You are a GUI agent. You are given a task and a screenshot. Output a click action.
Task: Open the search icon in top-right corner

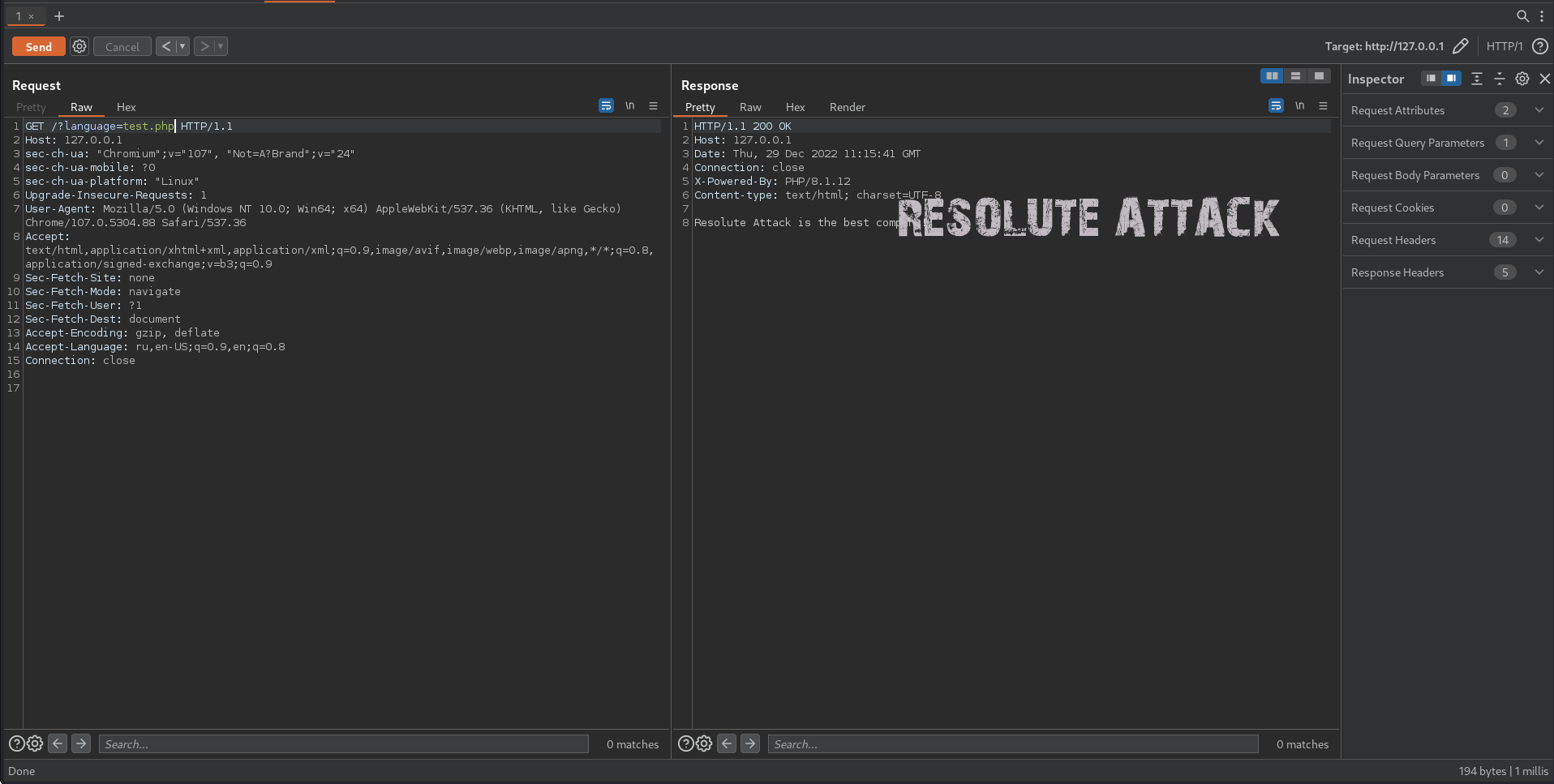click(x=1522, y=16)
